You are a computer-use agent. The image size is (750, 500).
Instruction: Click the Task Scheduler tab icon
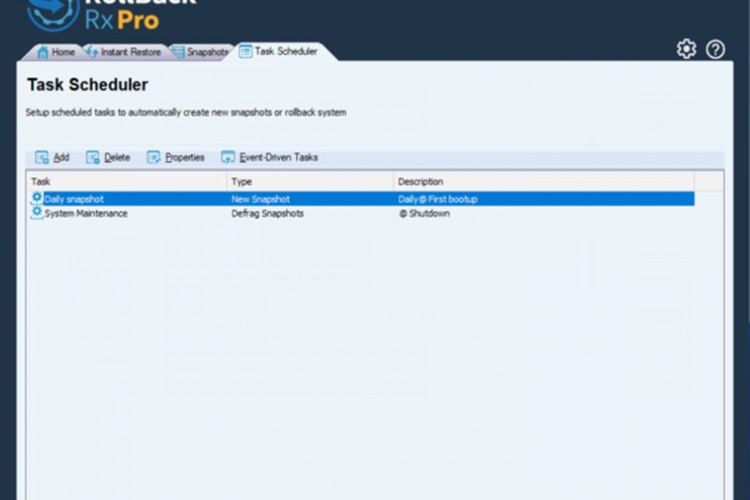tap(245, 51)
